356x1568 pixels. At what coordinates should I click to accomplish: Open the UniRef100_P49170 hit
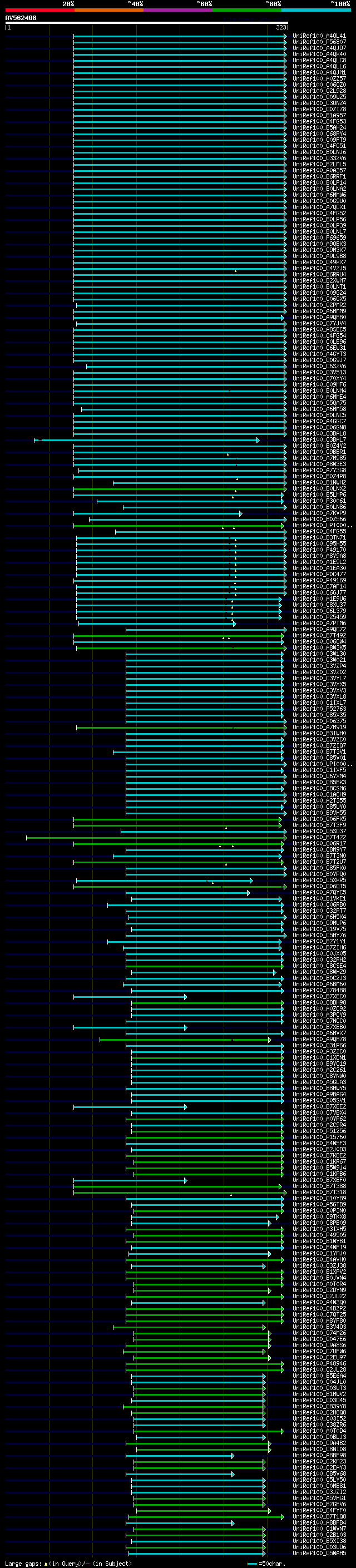[319, 550]
